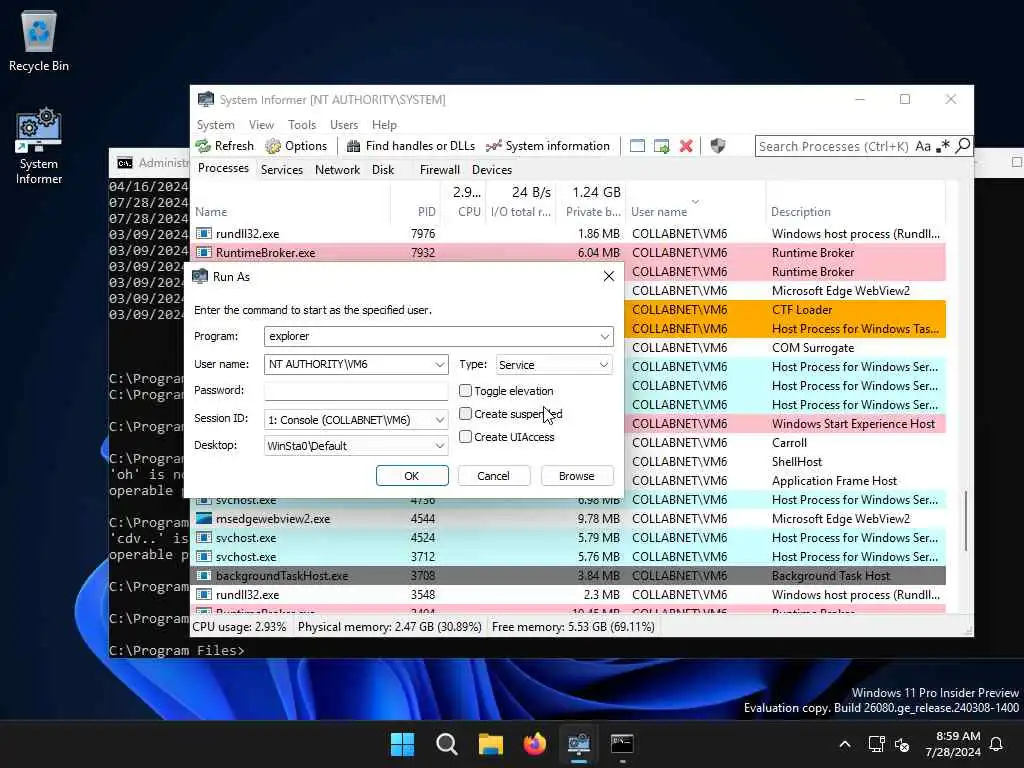Image resolution: width=1024 pixels, height=768 pixels.
Task: Open the notifications bell
Action: pyautogui.click(x=996, y=744)
